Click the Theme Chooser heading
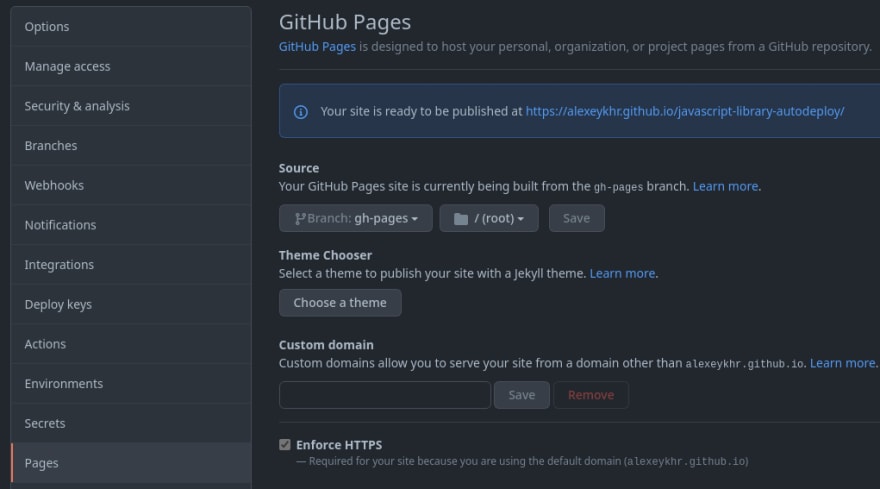Screen dimensions: 880x489 point(326,255)
